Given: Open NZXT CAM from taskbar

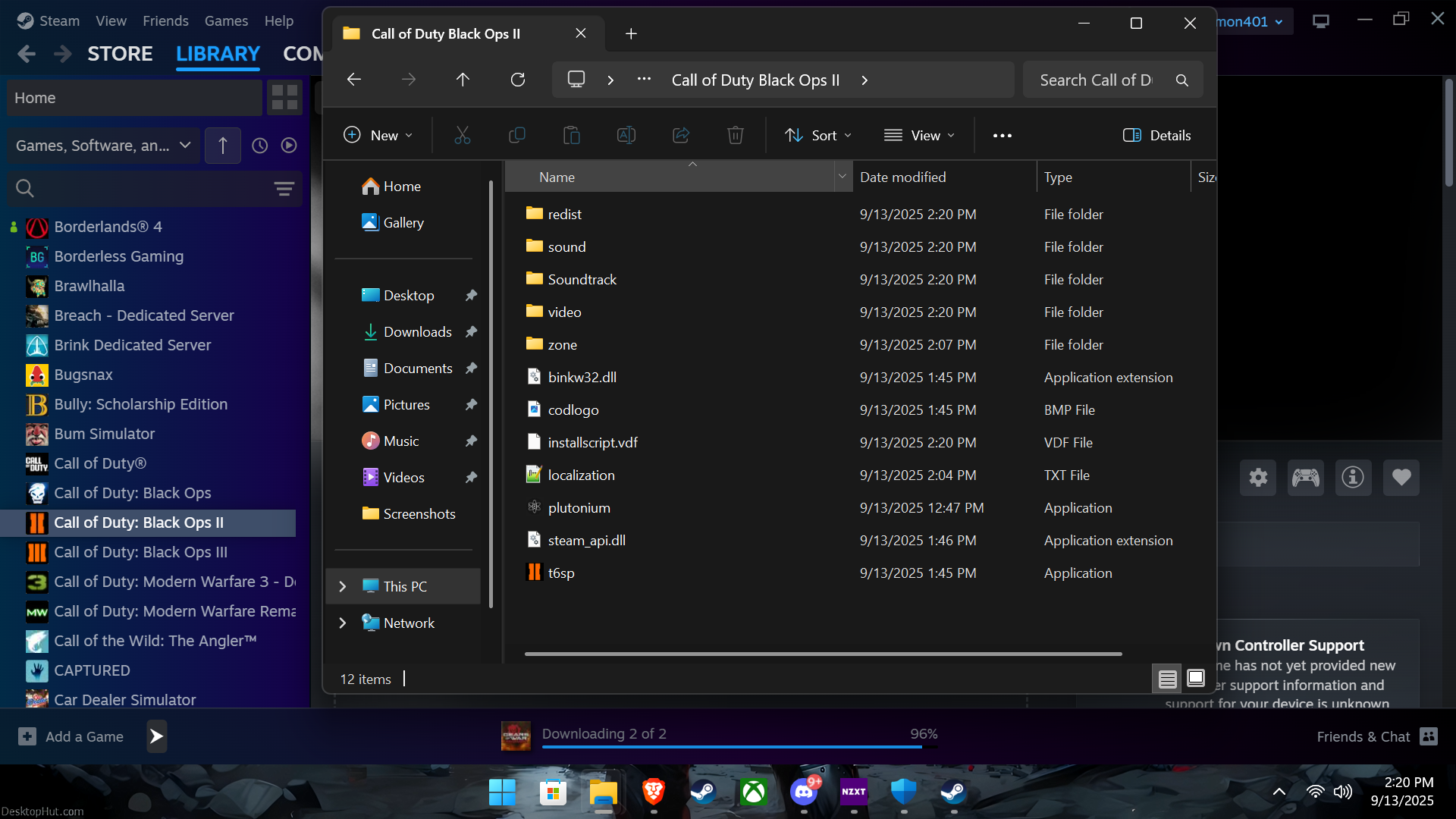Looking at the screenshot, I should pos(854,792).
